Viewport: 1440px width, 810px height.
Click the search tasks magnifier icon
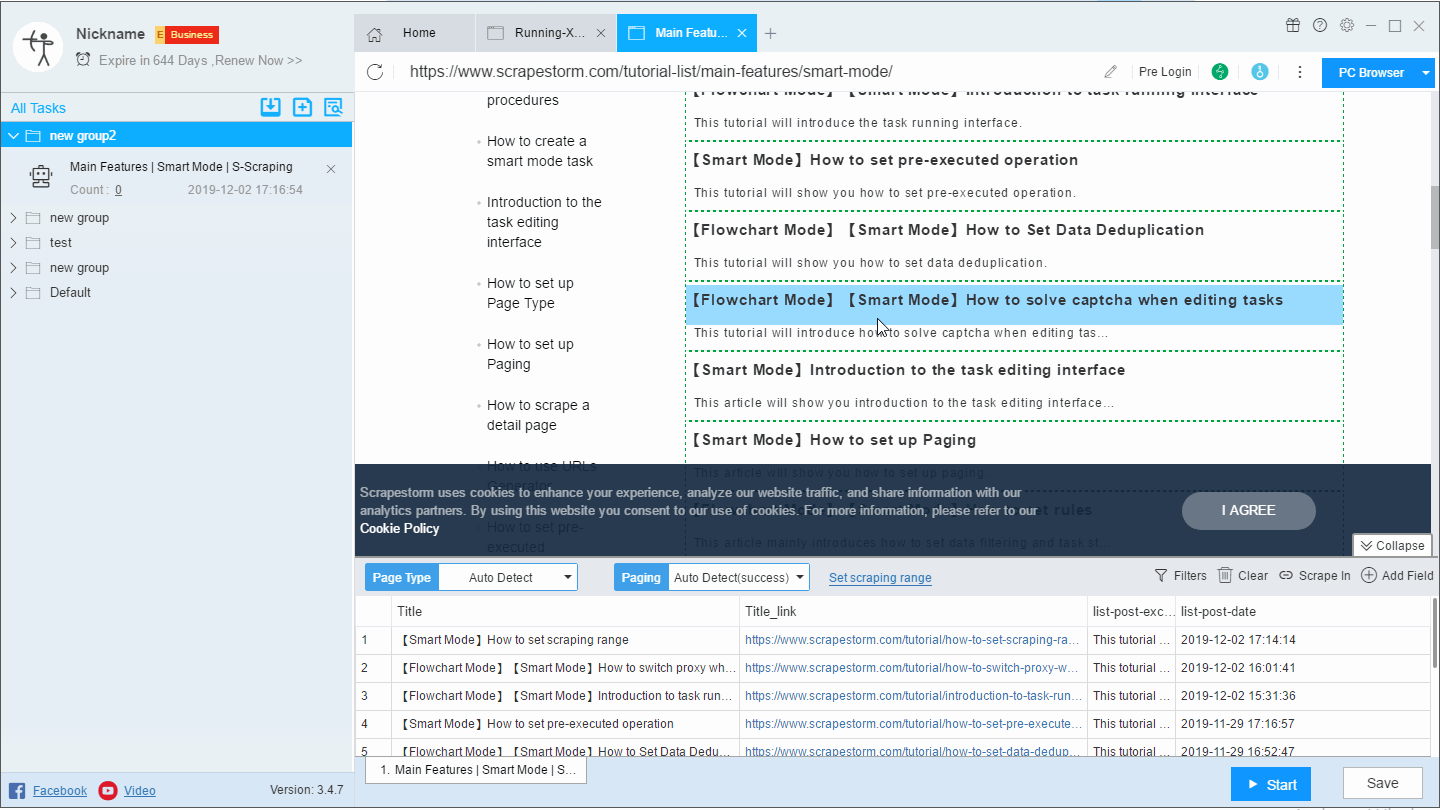point(333,108)
